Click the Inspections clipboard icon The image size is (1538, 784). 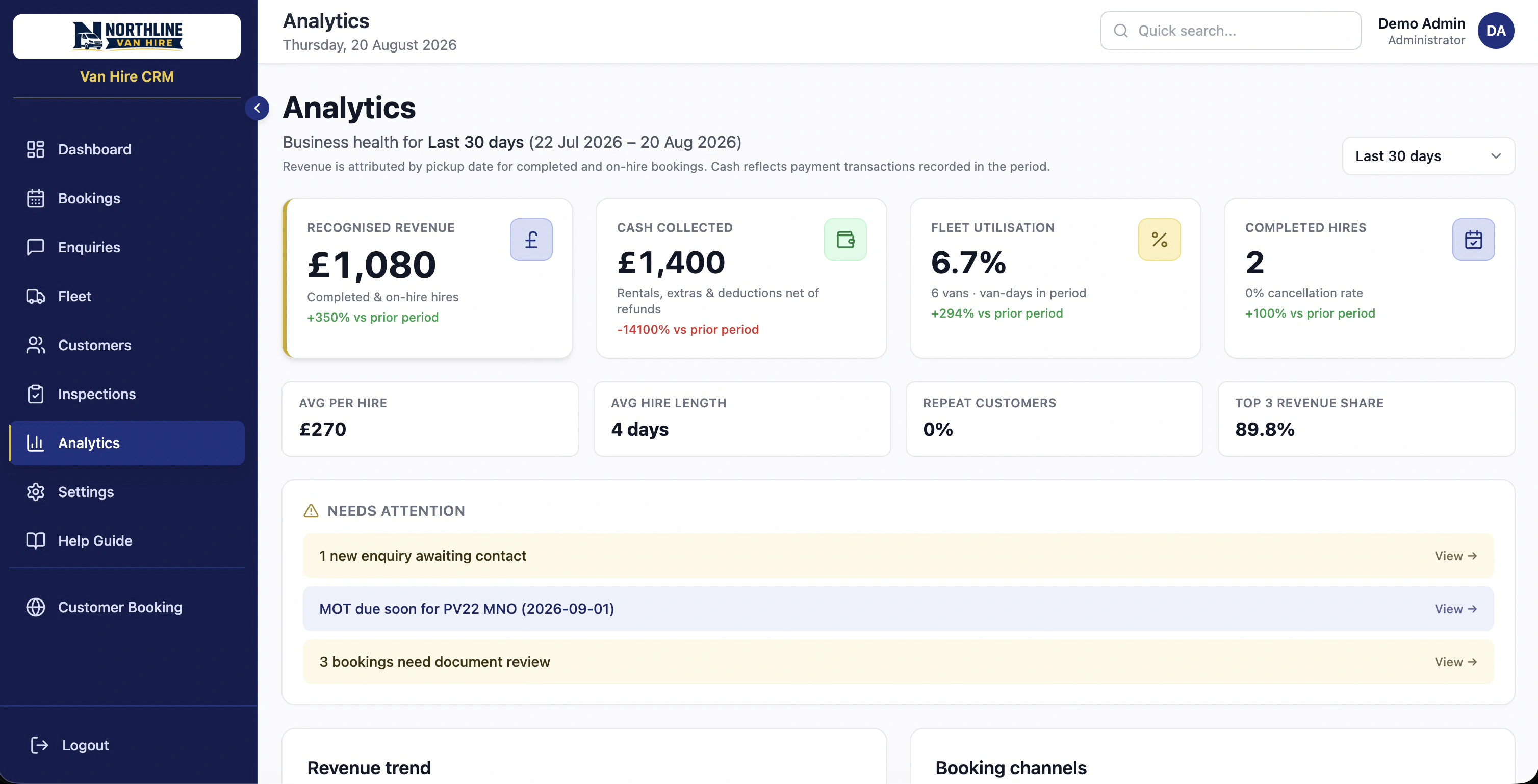click(x=36, y=394)
